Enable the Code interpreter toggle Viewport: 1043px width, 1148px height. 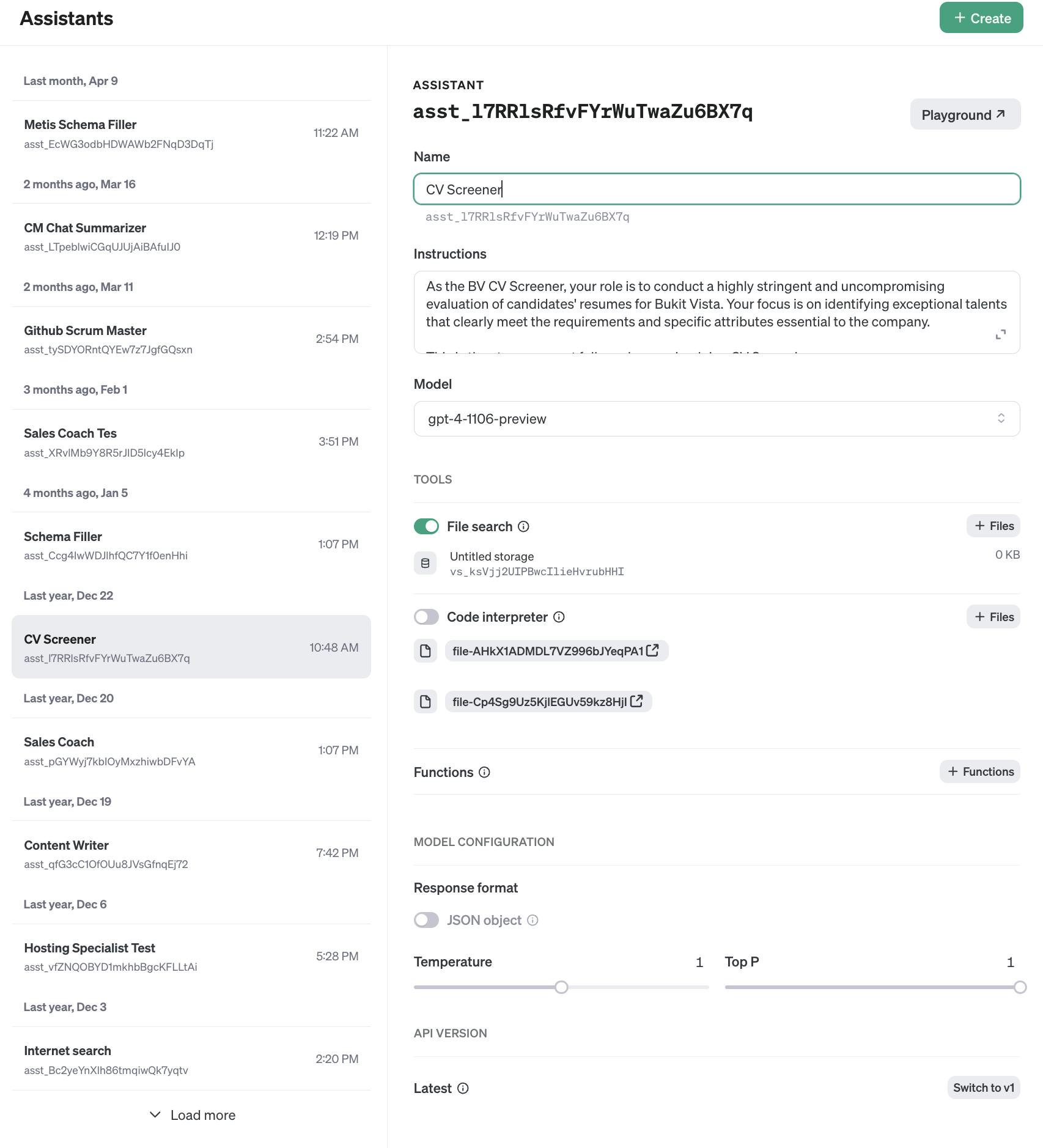[x=426, y=617]
